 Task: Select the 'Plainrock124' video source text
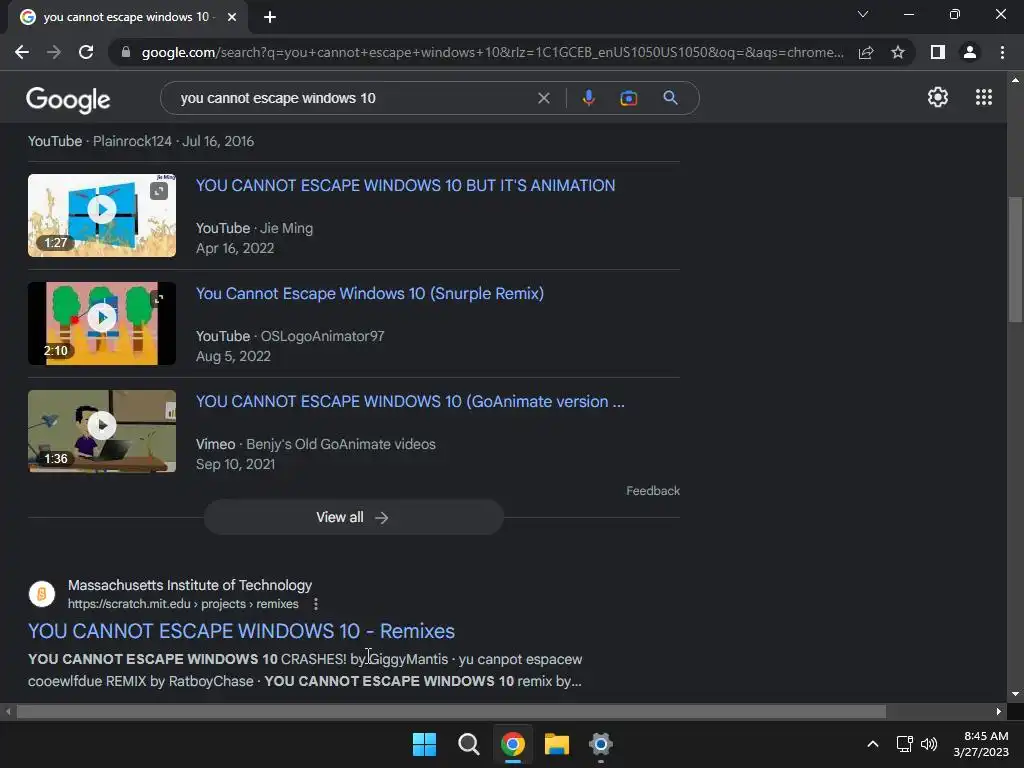pyautogui.click(x=132, y=141)
